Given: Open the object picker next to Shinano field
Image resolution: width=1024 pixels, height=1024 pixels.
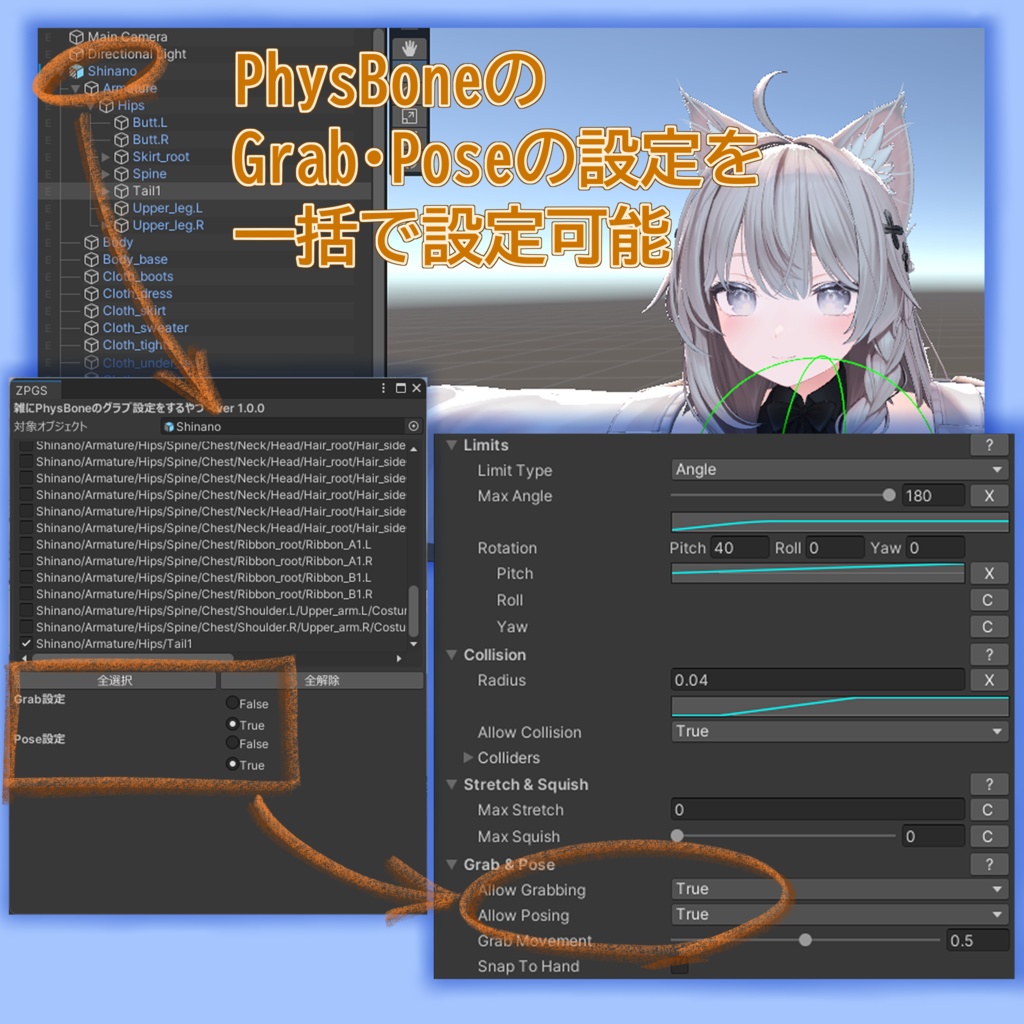Looking at the screenshot, I should (x=413, y=426).
